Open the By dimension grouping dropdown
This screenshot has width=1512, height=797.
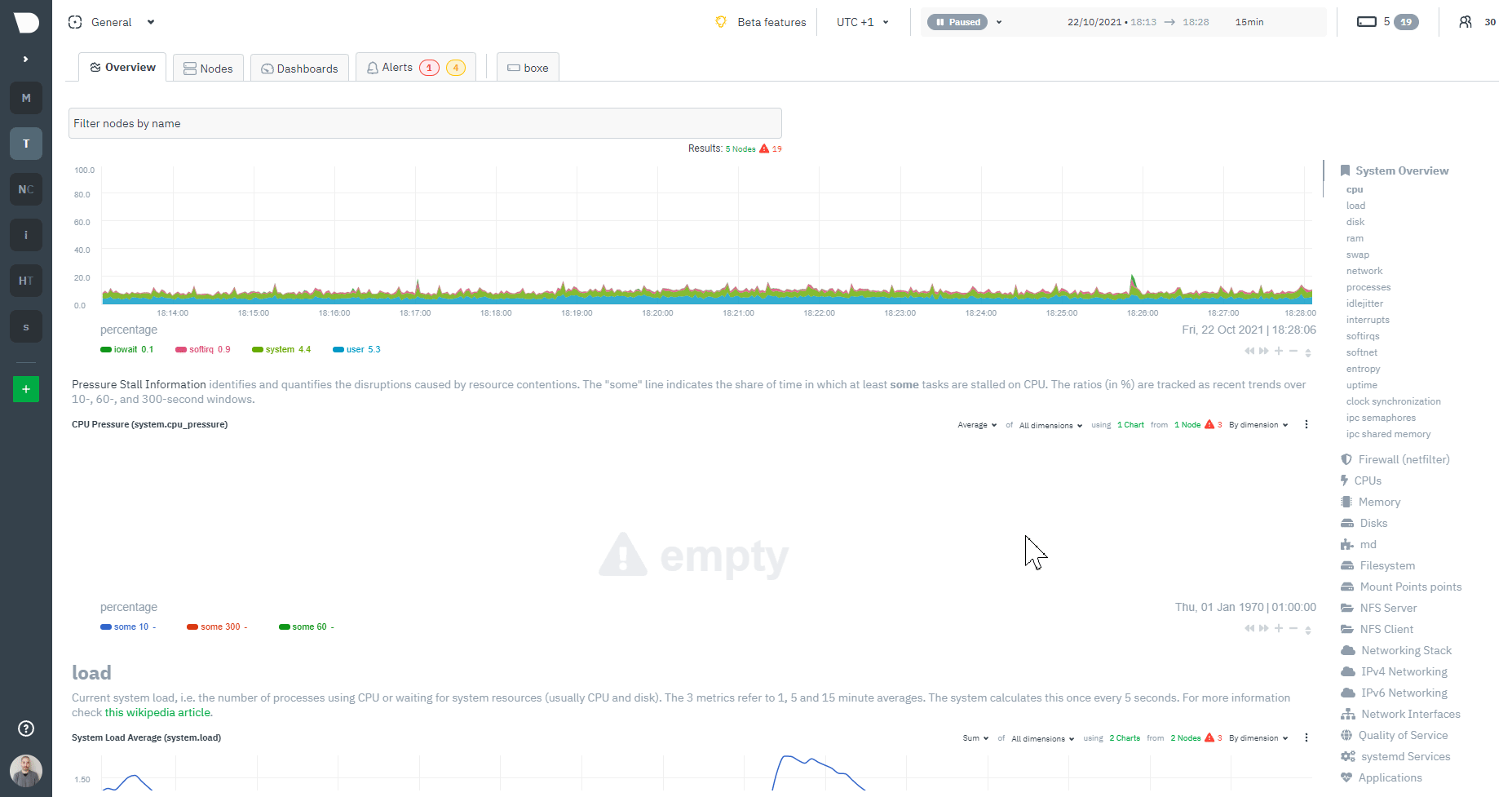click(1258, 424)
